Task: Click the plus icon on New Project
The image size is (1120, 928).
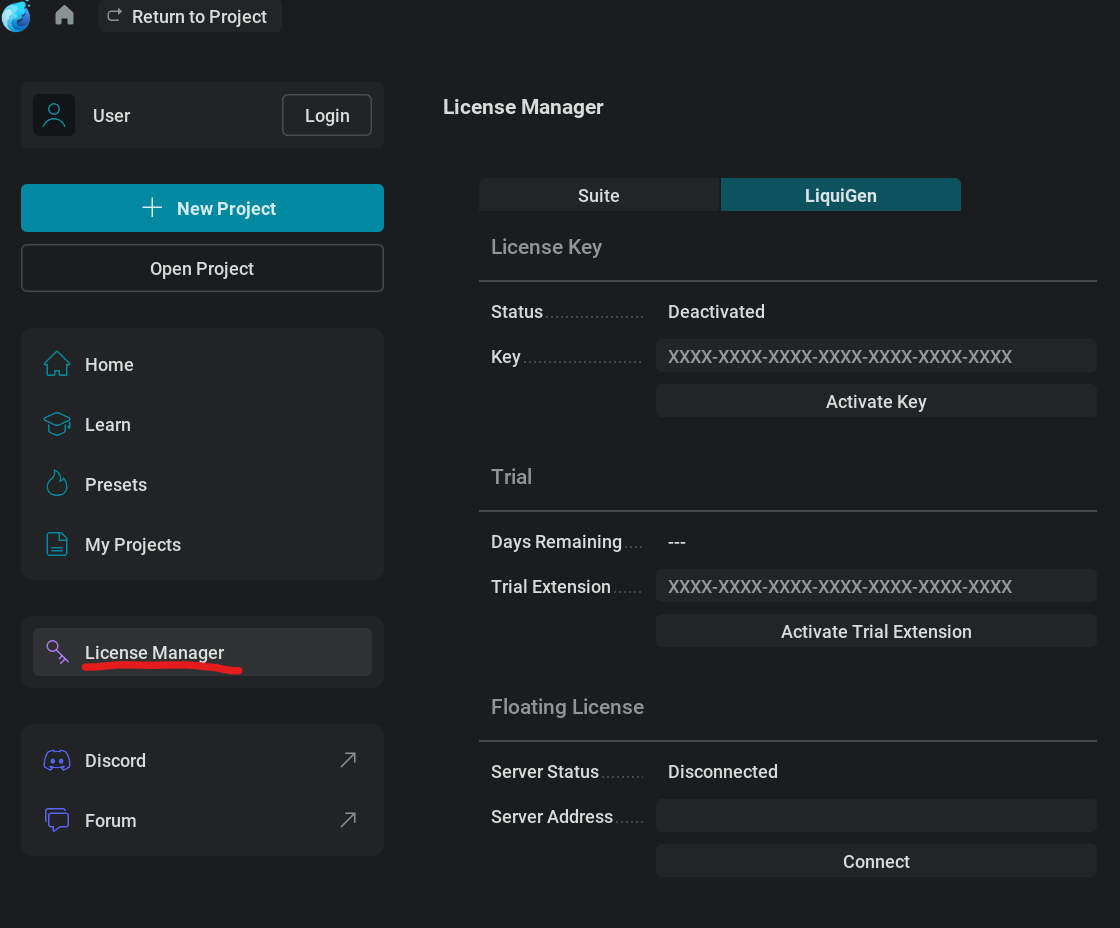Action: pos(152,208)
